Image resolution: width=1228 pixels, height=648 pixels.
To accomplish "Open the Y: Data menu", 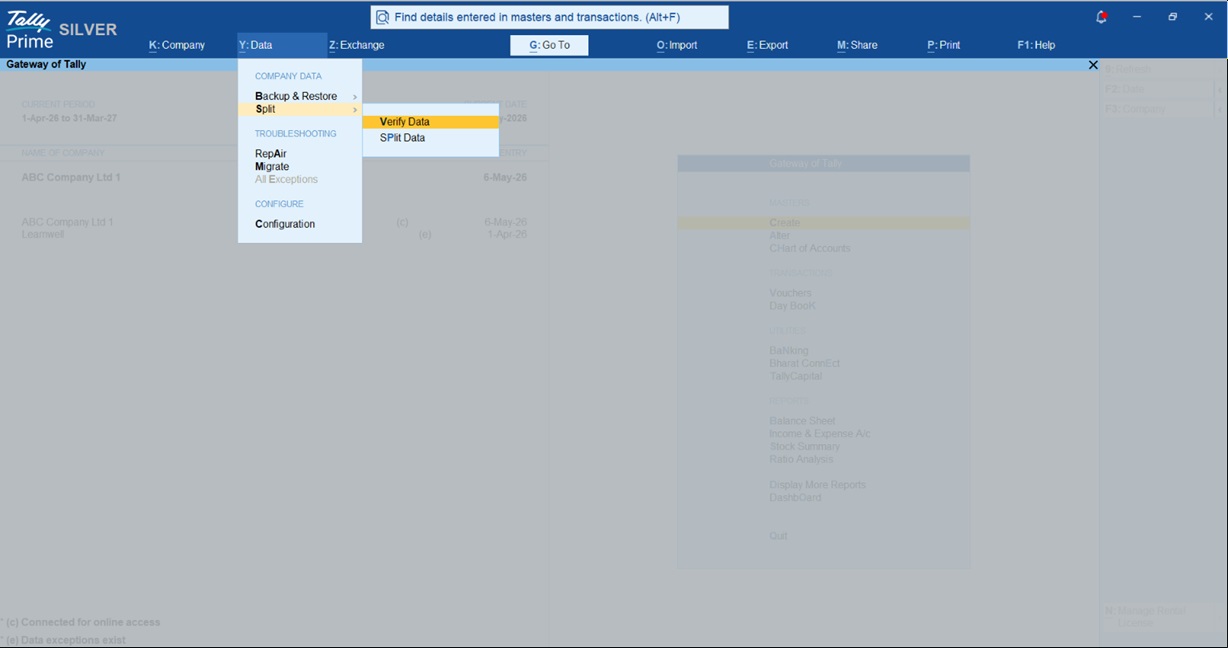I will (x=256, y=45).
